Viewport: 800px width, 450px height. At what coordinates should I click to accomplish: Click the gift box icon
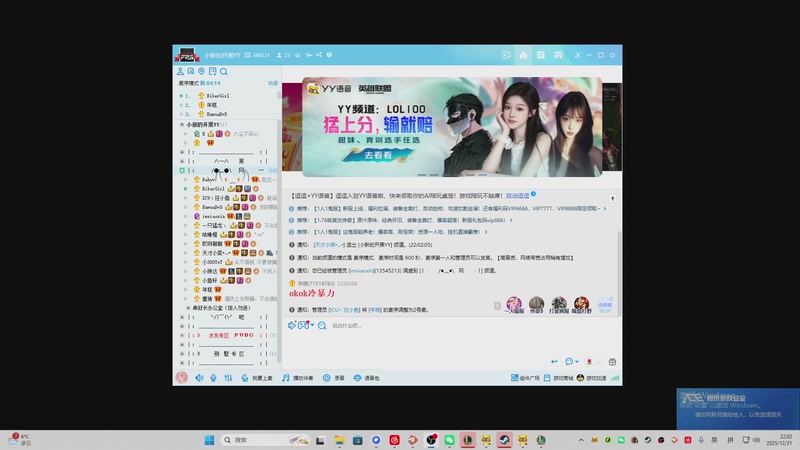[x=612, y=362]
